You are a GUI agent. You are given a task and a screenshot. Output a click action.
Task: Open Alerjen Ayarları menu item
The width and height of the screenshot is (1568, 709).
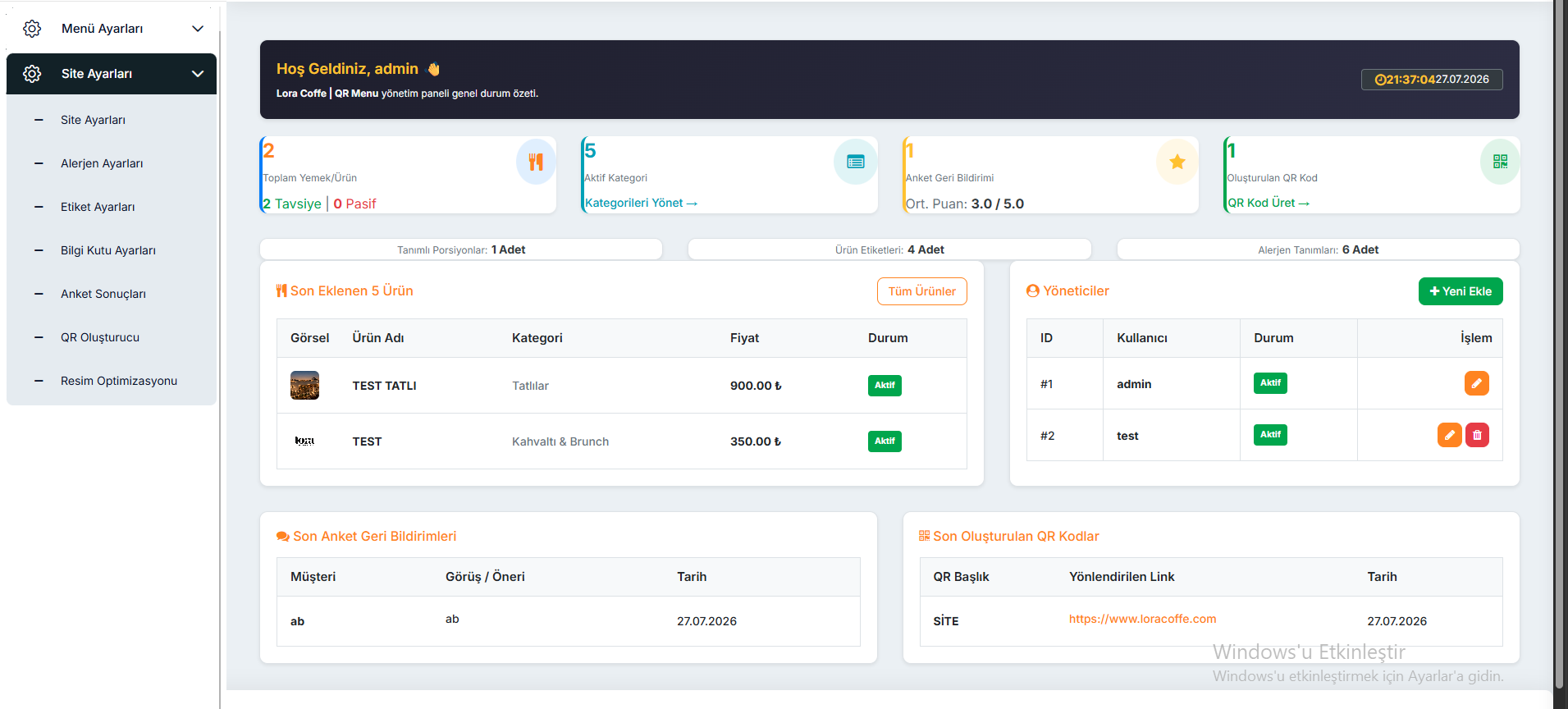[x=102, y=163]
